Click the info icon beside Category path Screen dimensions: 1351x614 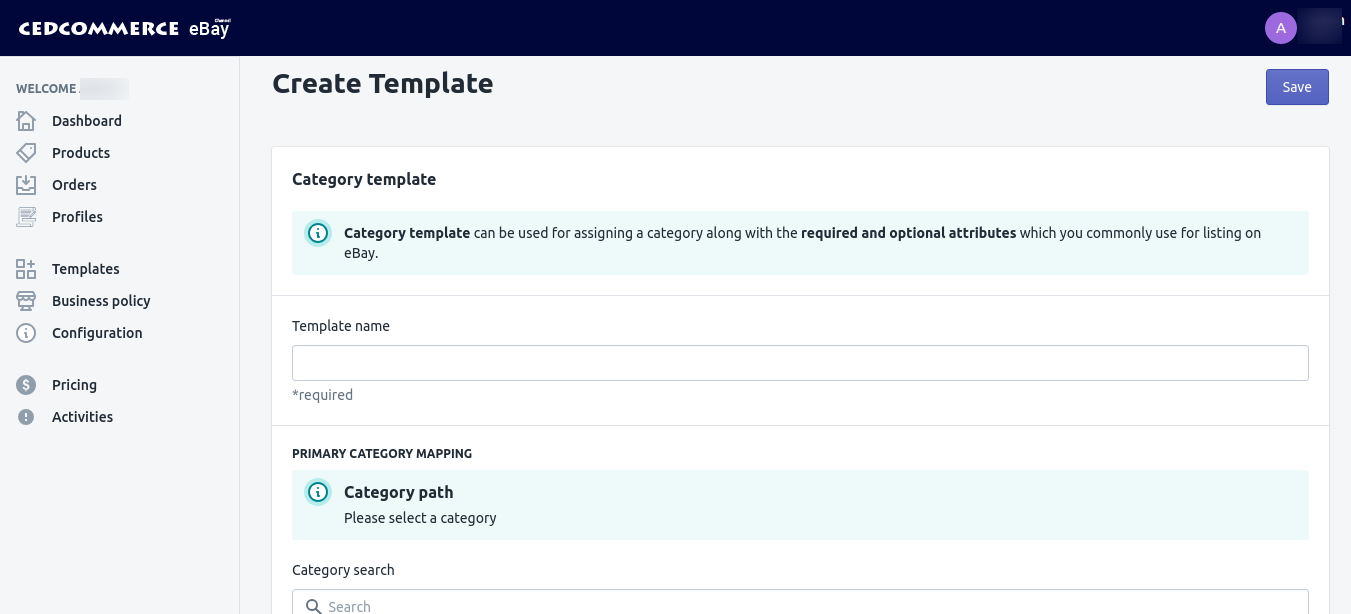tap(318, 492)
